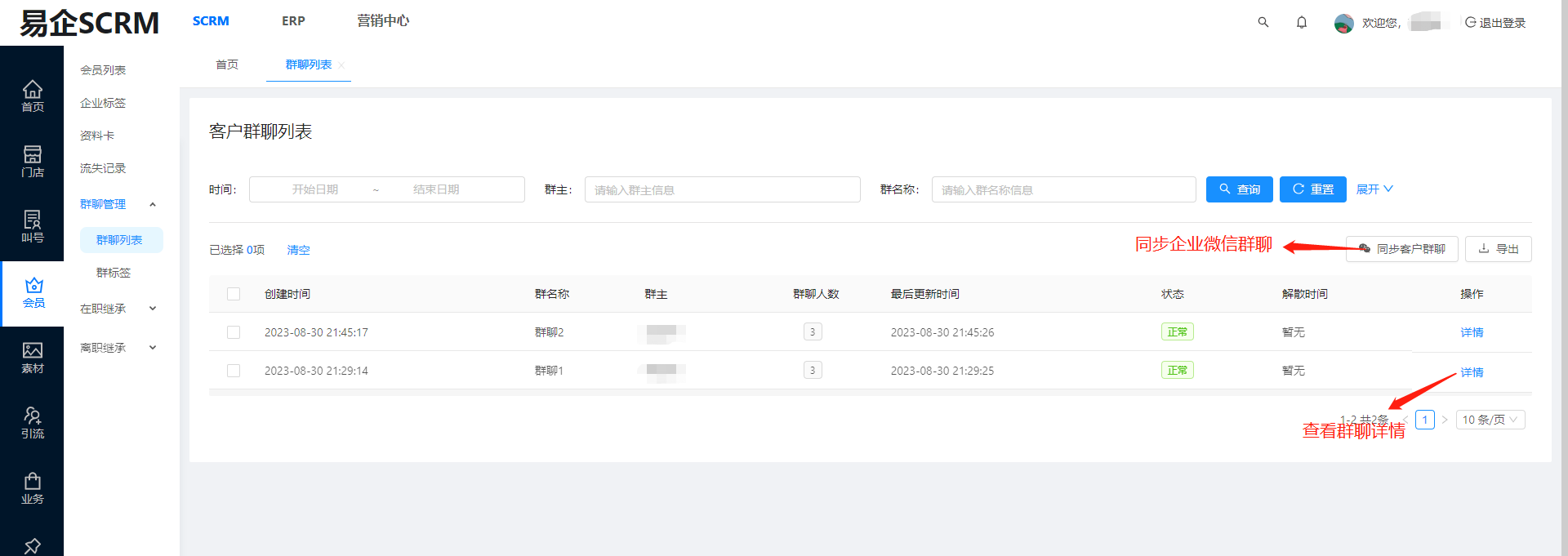Open the 门店 store sidebar icon
This screenshot has width=1568, height=556.
click(32, 162)
